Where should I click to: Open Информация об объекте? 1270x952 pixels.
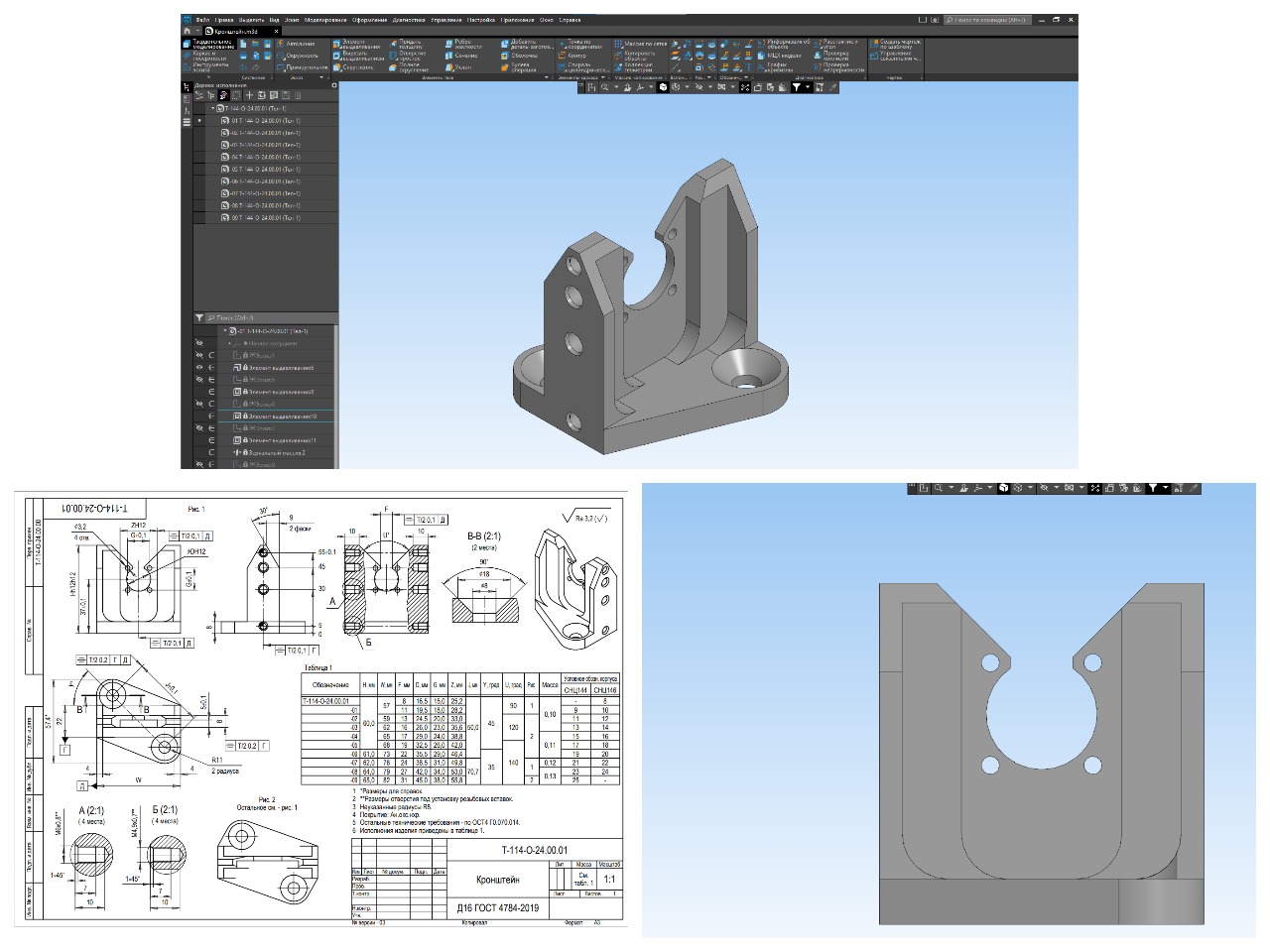coord(782,45)
